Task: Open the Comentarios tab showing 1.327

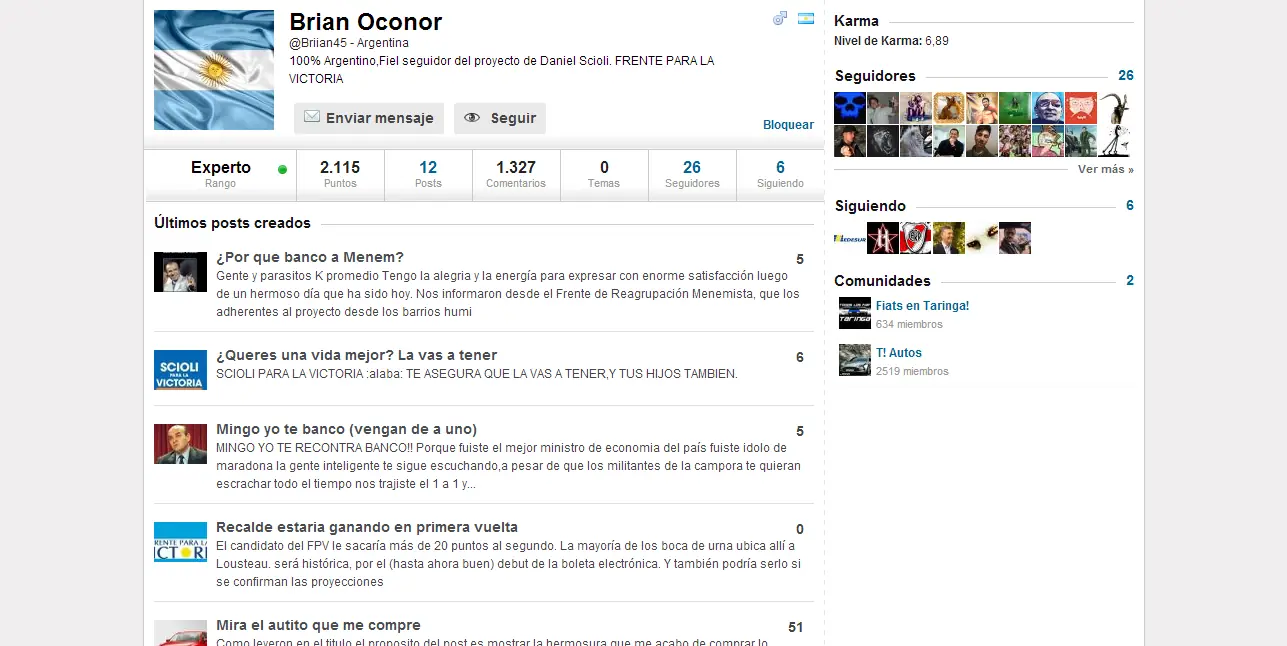Action: pos(516,175)
